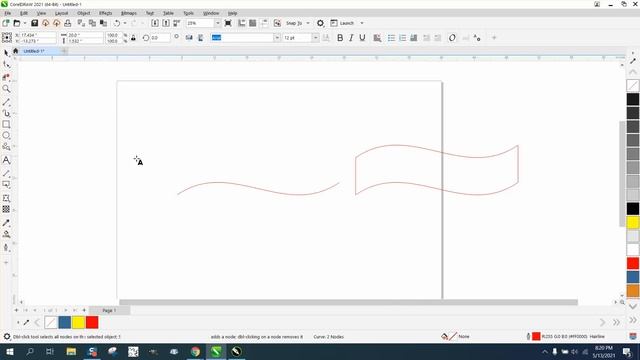Expand the undo history dropdown arrow
Viewport: 640px width, 360px height.
click(125, 23)
